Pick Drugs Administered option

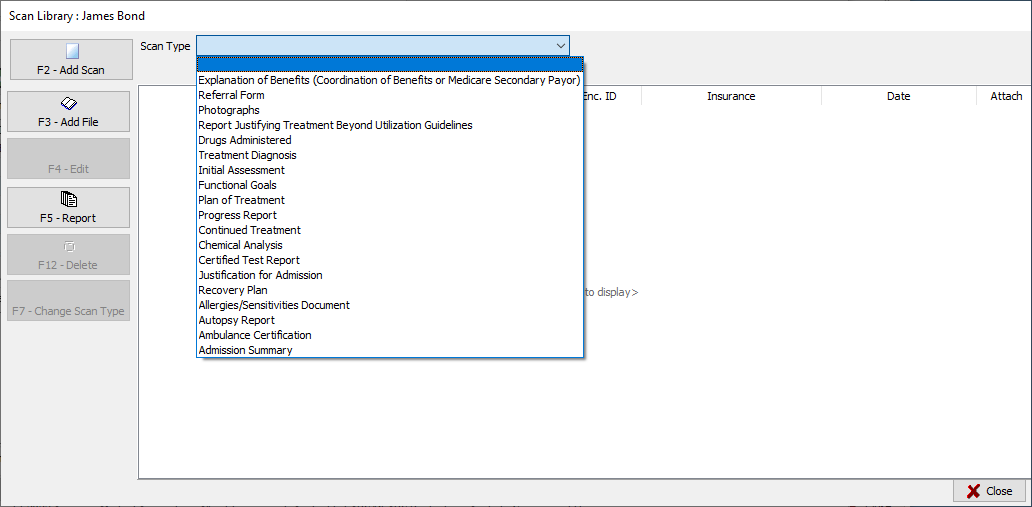[245, 140]
